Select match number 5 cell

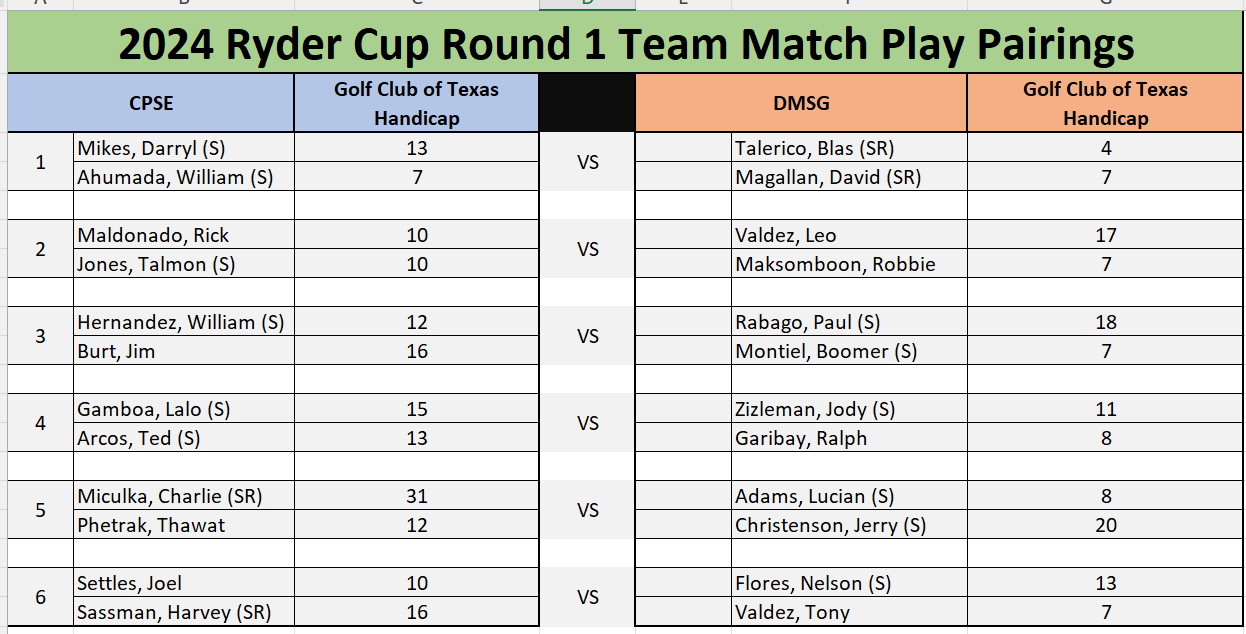[41, 510]
